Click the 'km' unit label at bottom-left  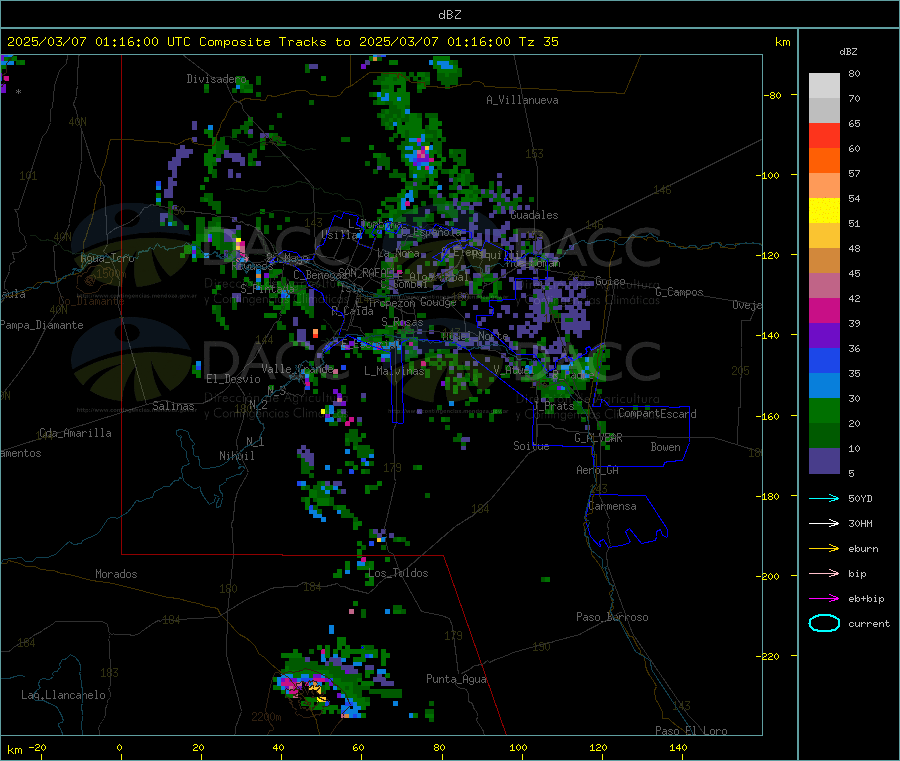pyautogui.click(x=14, y=750)
